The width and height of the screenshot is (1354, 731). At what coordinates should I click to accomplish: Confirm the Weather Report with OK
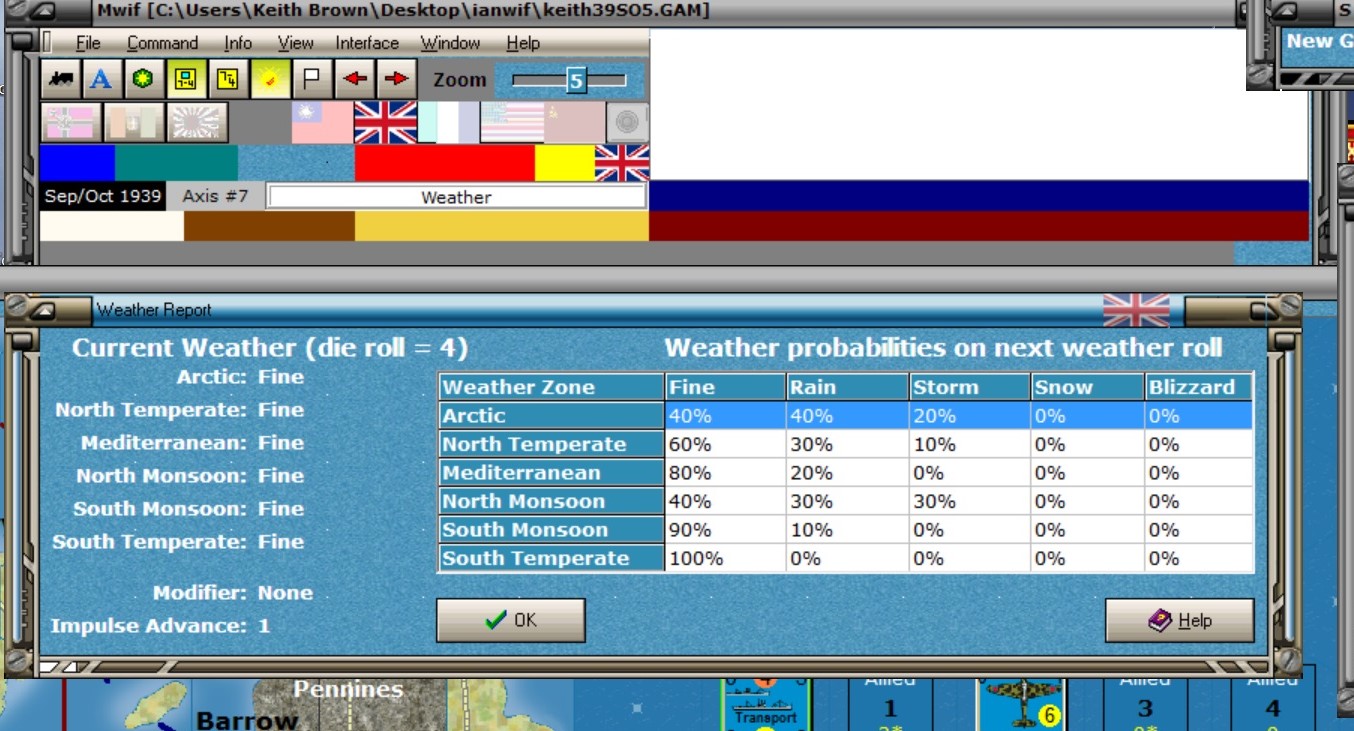[511, 620]
